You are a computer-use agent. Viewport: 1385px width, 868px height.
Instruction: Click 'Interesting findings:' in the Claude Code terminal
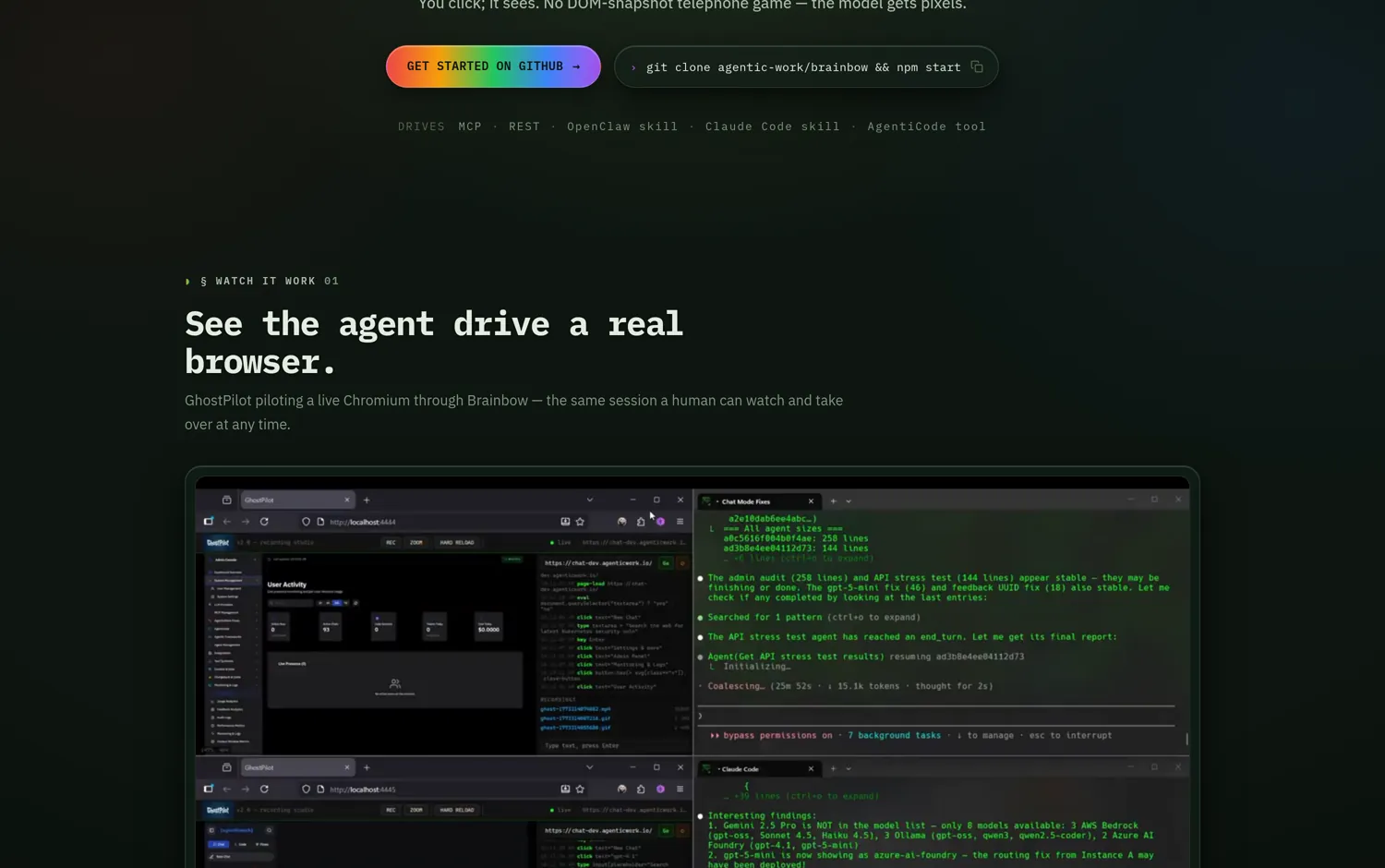[x=762, y=816]
